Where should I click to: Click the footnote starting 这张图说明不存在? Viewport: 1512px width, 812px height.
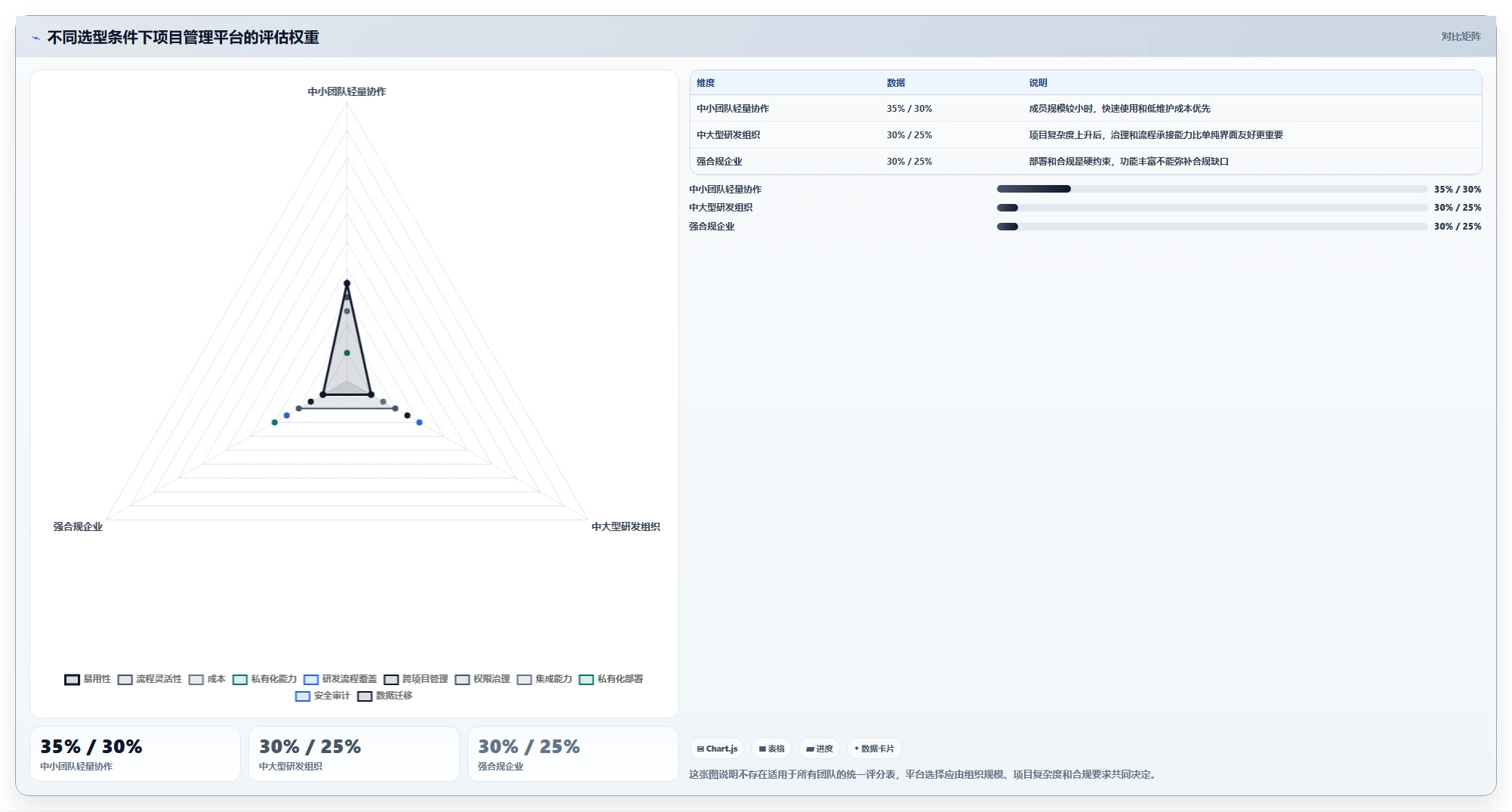click(924, 774)
